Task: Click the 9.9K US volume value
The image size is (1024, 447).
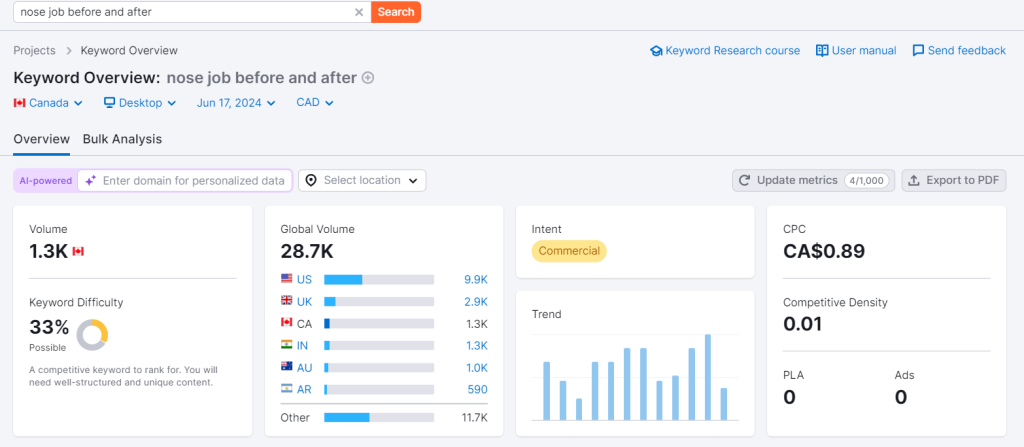Action: point(476,280)
